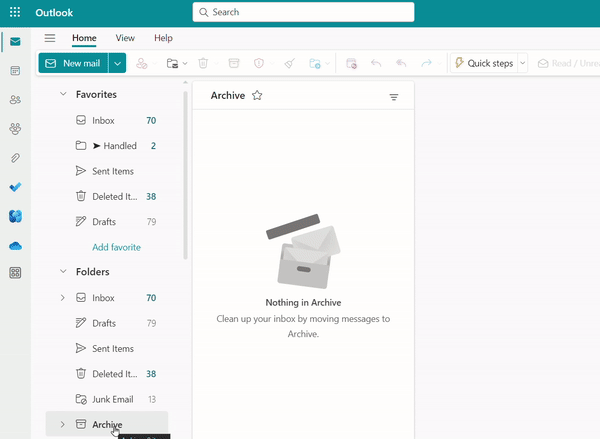Expand the Inbox folder under Folders

point(63,298)
